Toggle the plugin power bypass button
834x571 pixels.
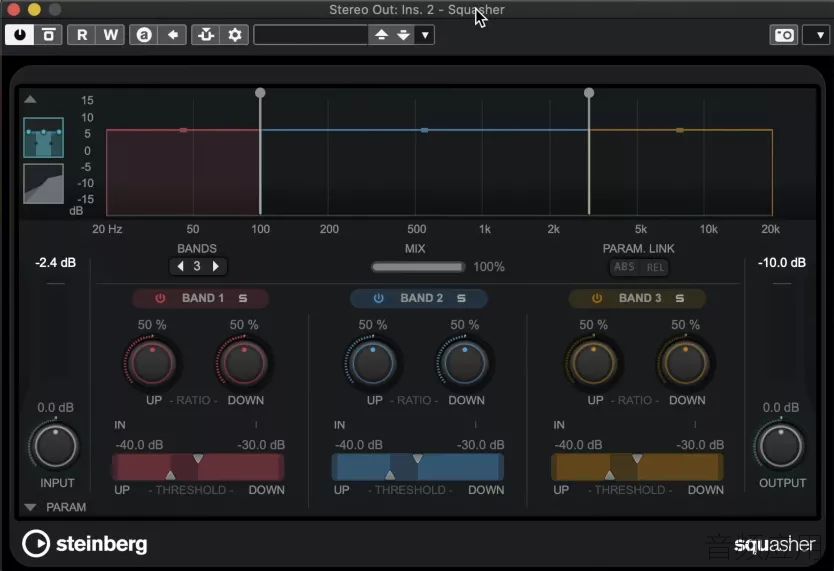point(20,35)
